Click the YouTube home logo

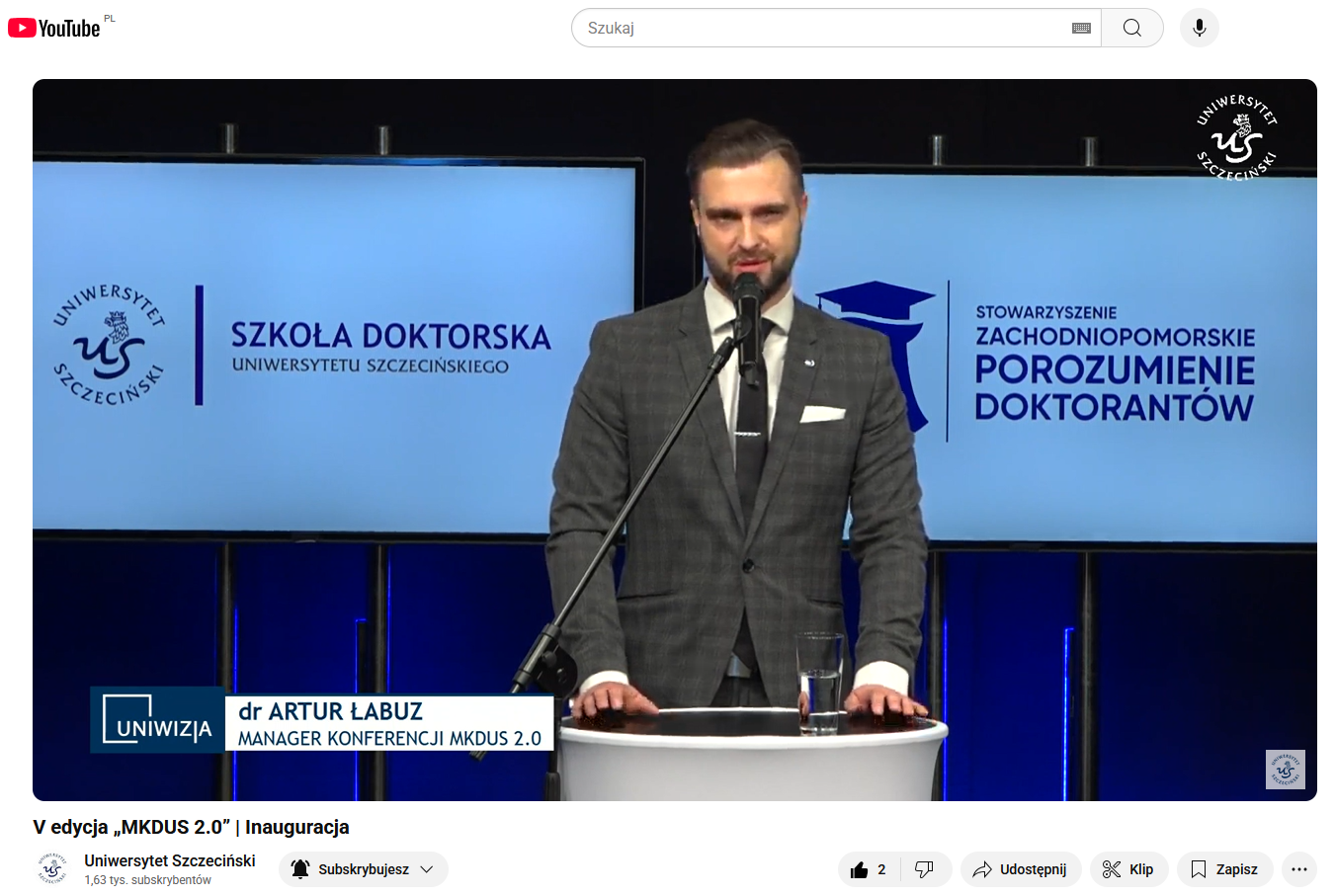pos(54,28)
